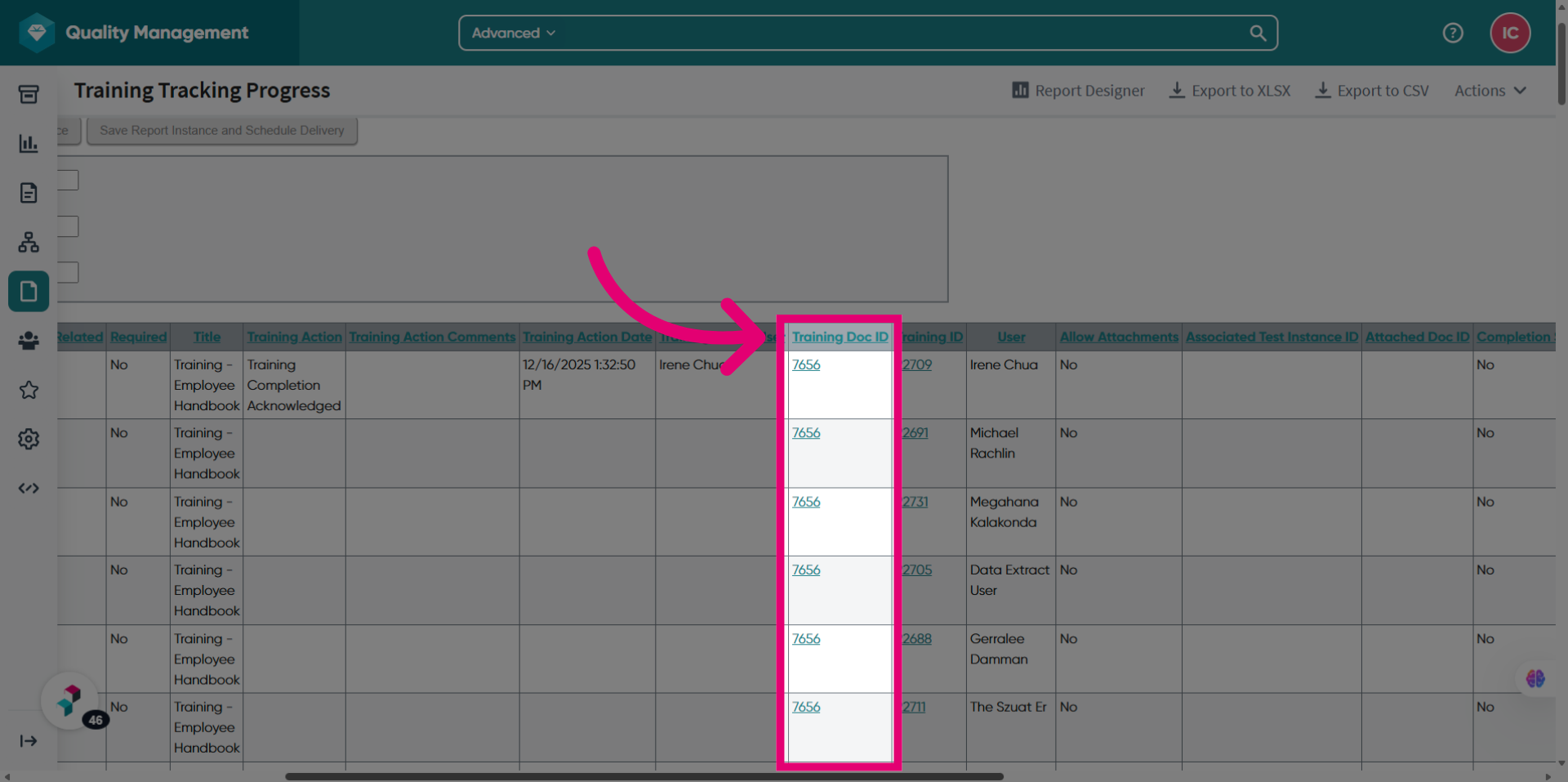
Task: Open the Advanced search dropdown
Action: pos(514,33)
